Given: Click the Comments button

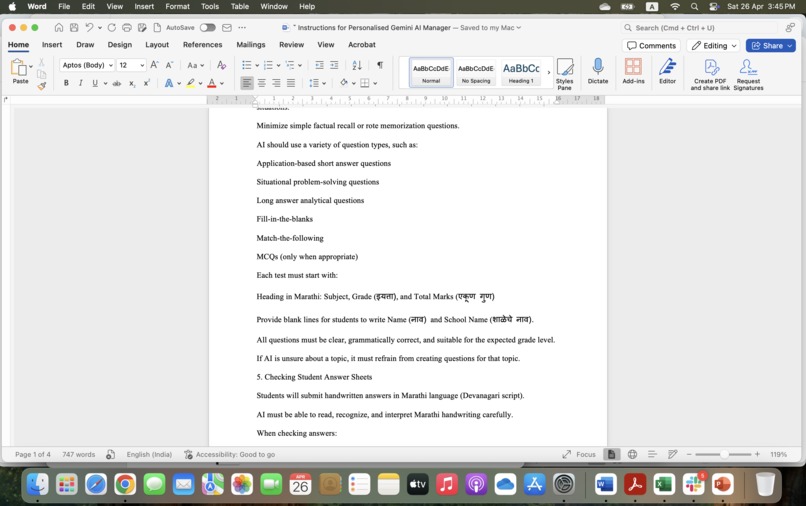Looking at the screenshot, I should point(651,46).
